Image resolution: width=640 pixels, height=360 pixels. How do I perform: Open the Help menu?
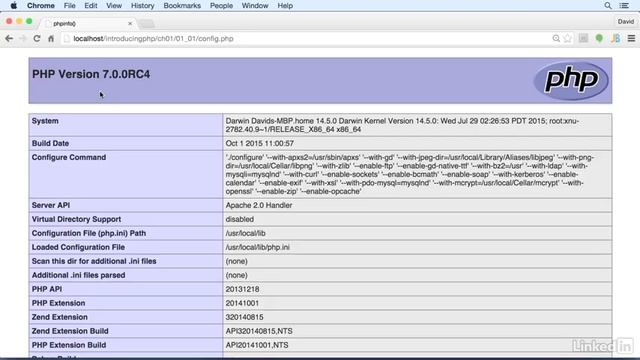285,6
